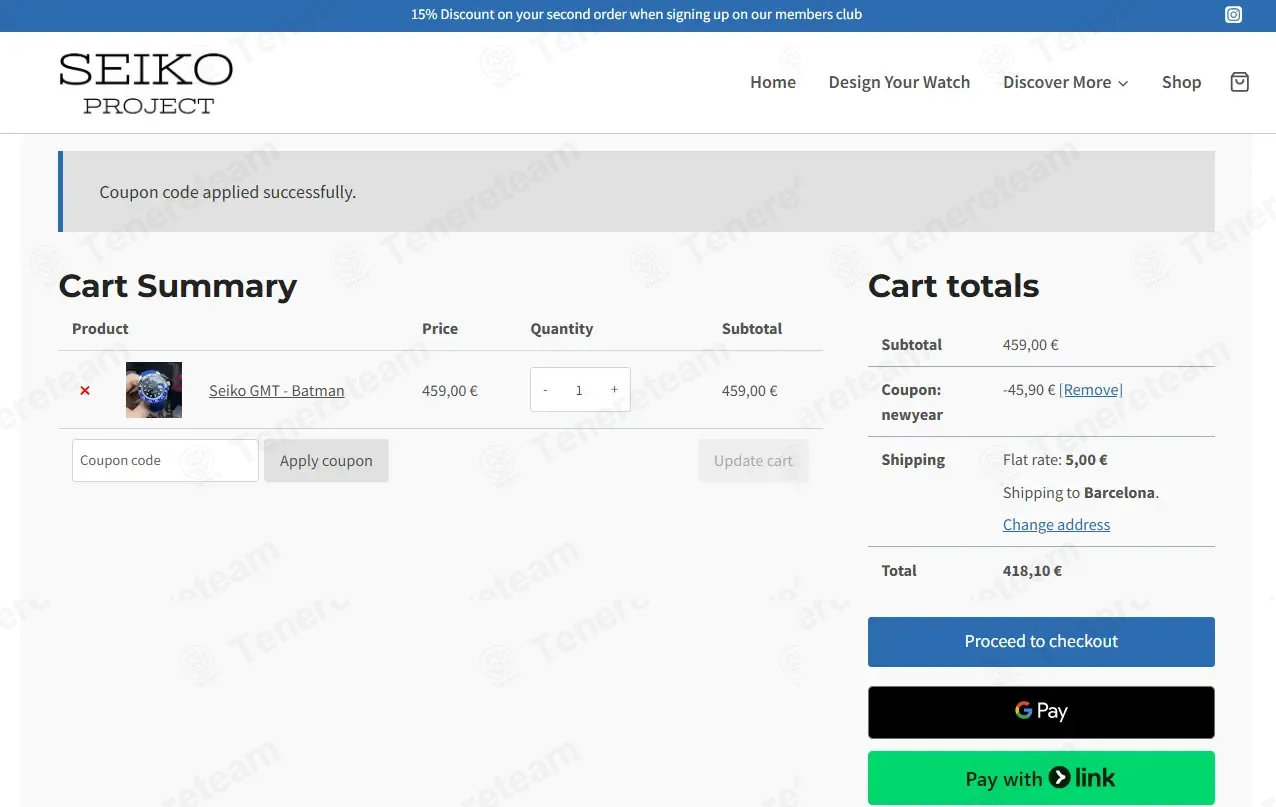Viewport: 1276px width, 807px height.
Task: Click the coupon discount -45,90 €
Action: pyautogui.click(x=1029, y=390)
